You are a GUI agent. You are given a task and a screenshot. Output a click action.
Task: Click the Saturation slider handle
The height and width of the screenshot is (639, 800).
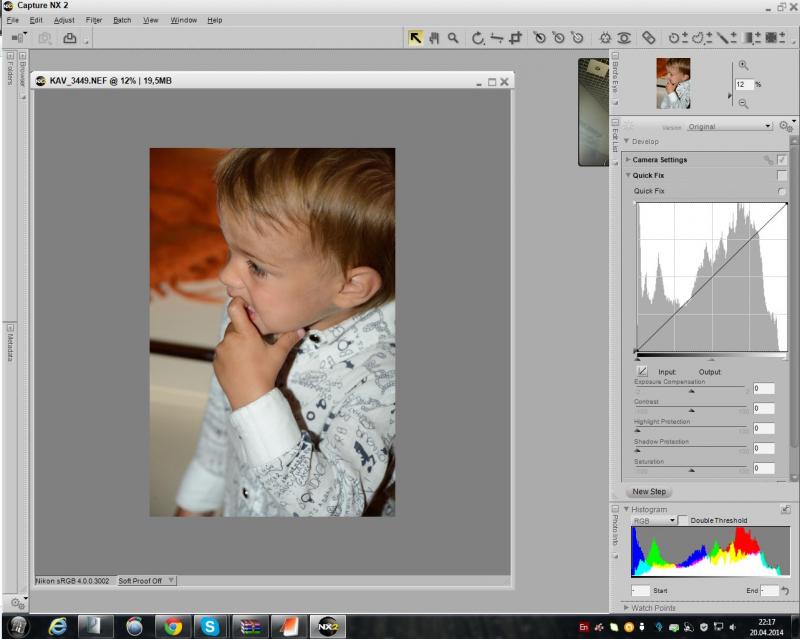pyautogui.click(x=691, y=470)
